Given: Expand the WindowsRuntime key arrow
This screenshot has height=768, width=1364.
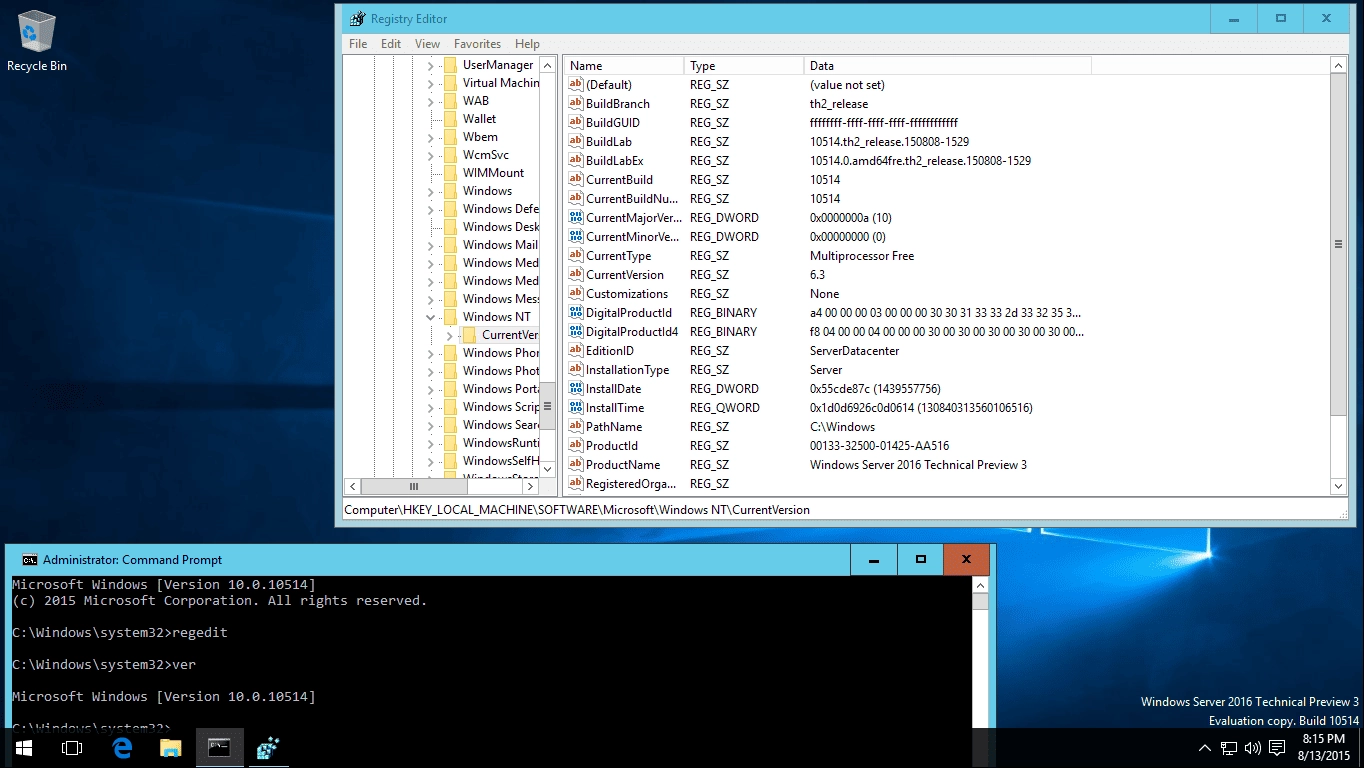Looking at the screenshot, I should (x=431, y=443).
